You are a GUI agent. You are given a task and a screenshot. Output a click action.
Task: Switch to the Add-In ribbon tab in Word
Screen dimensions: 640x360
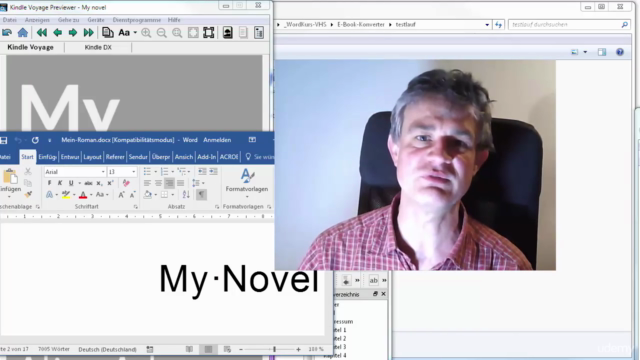point(207,157)
